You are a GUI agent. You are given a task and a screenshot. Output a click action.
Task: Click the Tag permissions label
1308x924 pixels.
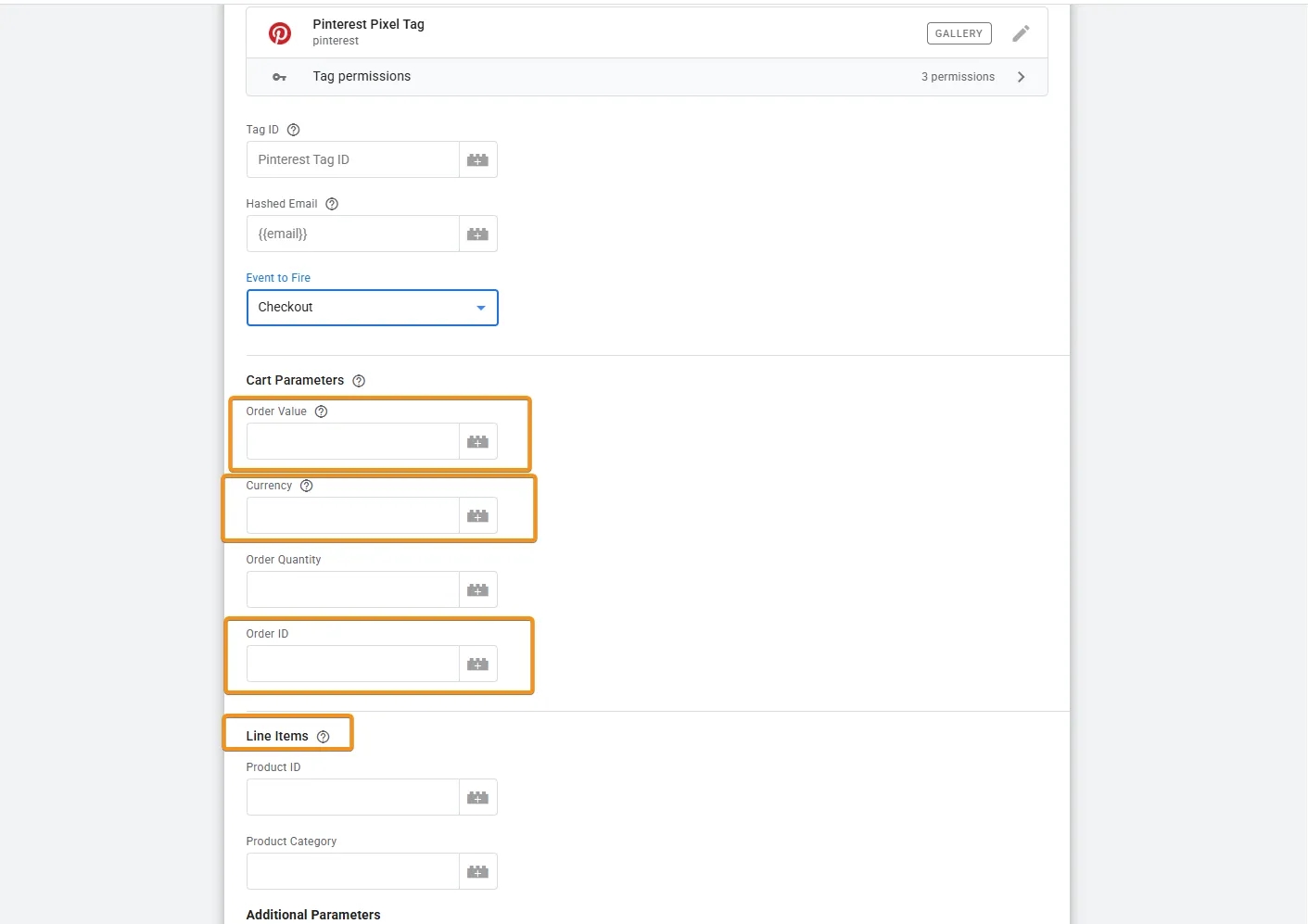coord(362,76)
